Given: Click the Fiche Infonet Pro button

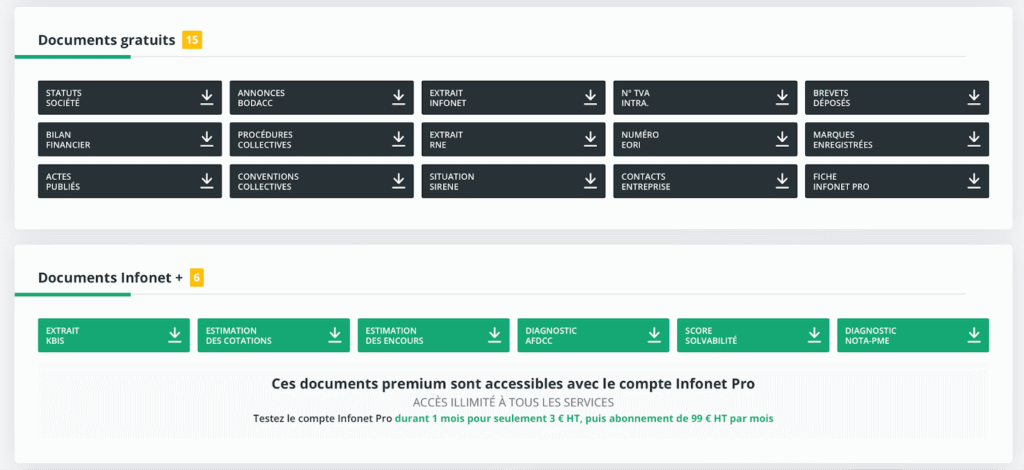Looking at the screenshot, I should click(x=896, y=181).
